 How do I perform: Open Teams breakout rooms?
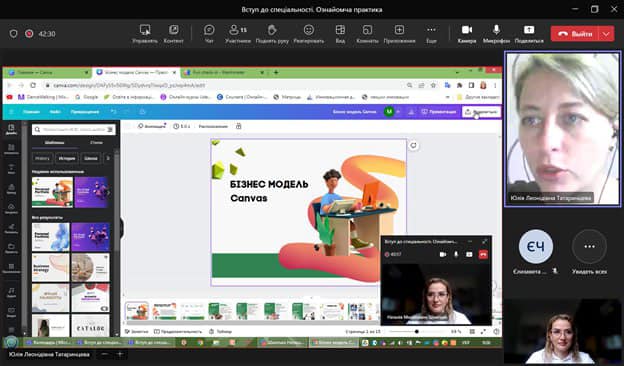tap(367, 34)
